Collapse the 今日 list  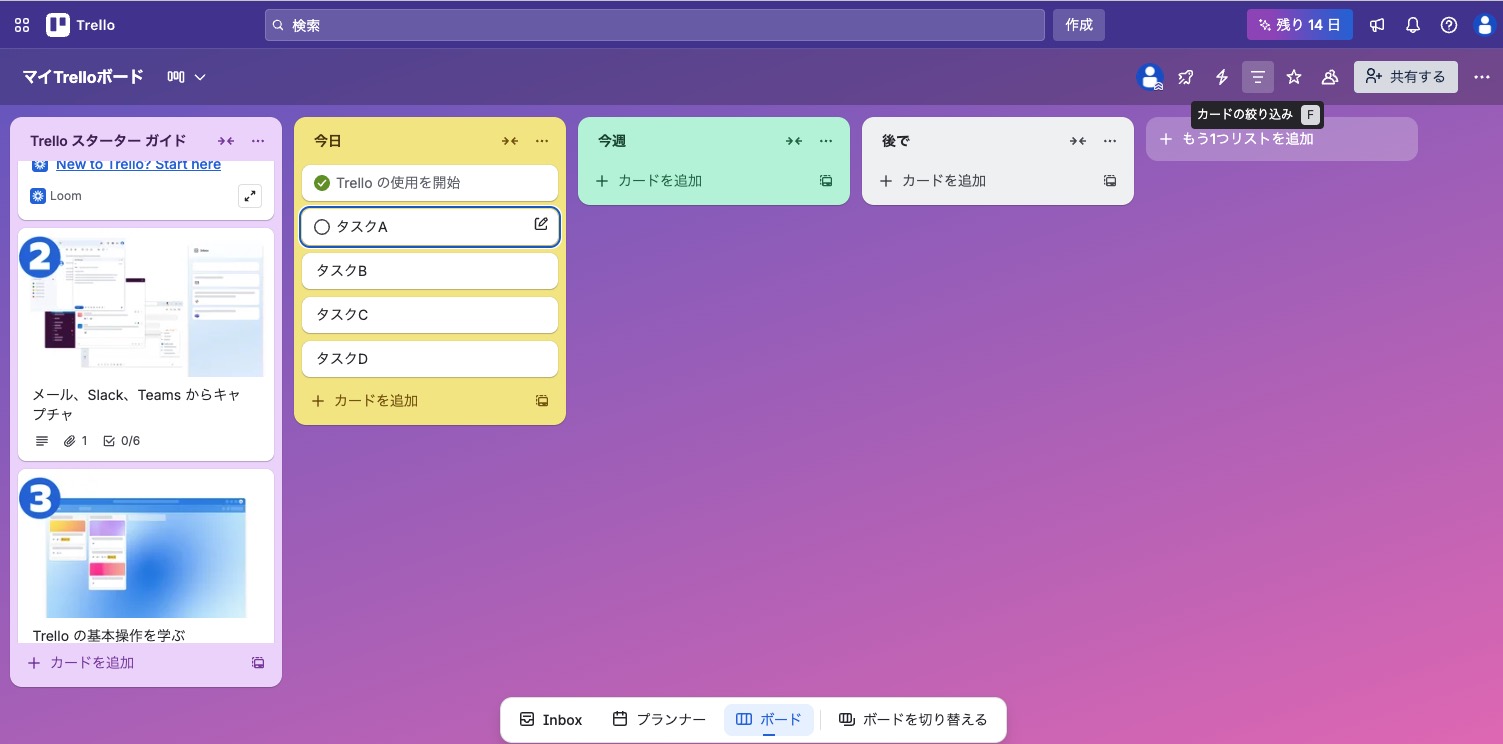pos(510,141)
